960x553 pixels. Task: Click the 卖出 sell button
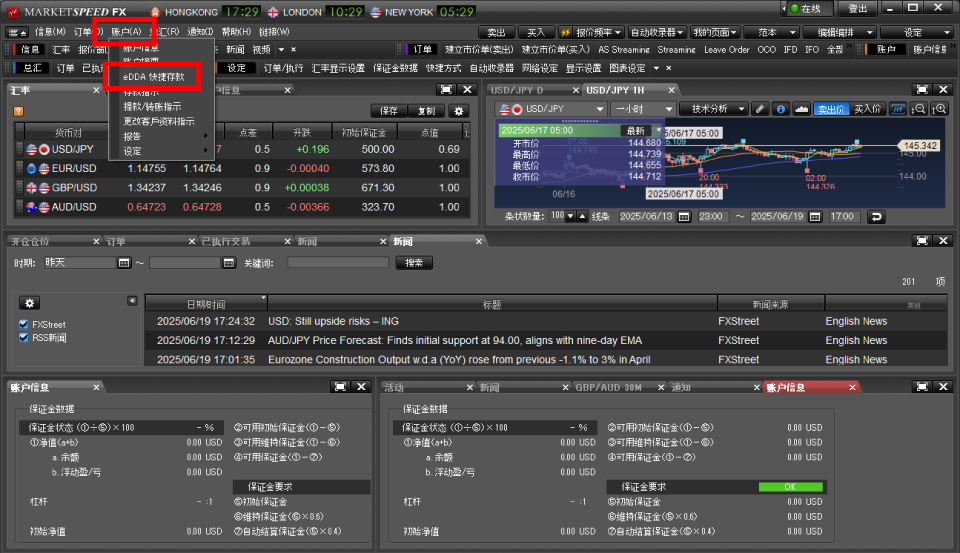click(x=496, y=32)
